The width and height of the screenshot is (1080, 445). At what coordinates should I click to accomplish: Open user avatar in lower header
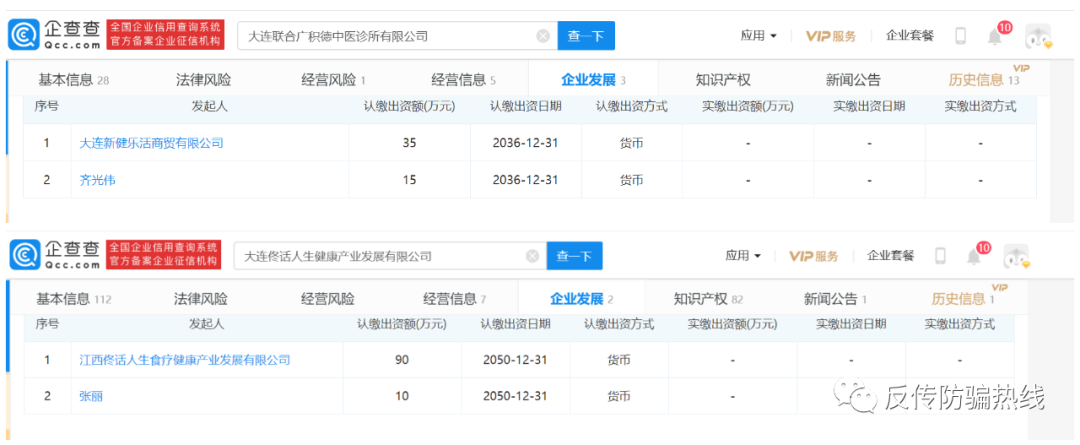1017,256
